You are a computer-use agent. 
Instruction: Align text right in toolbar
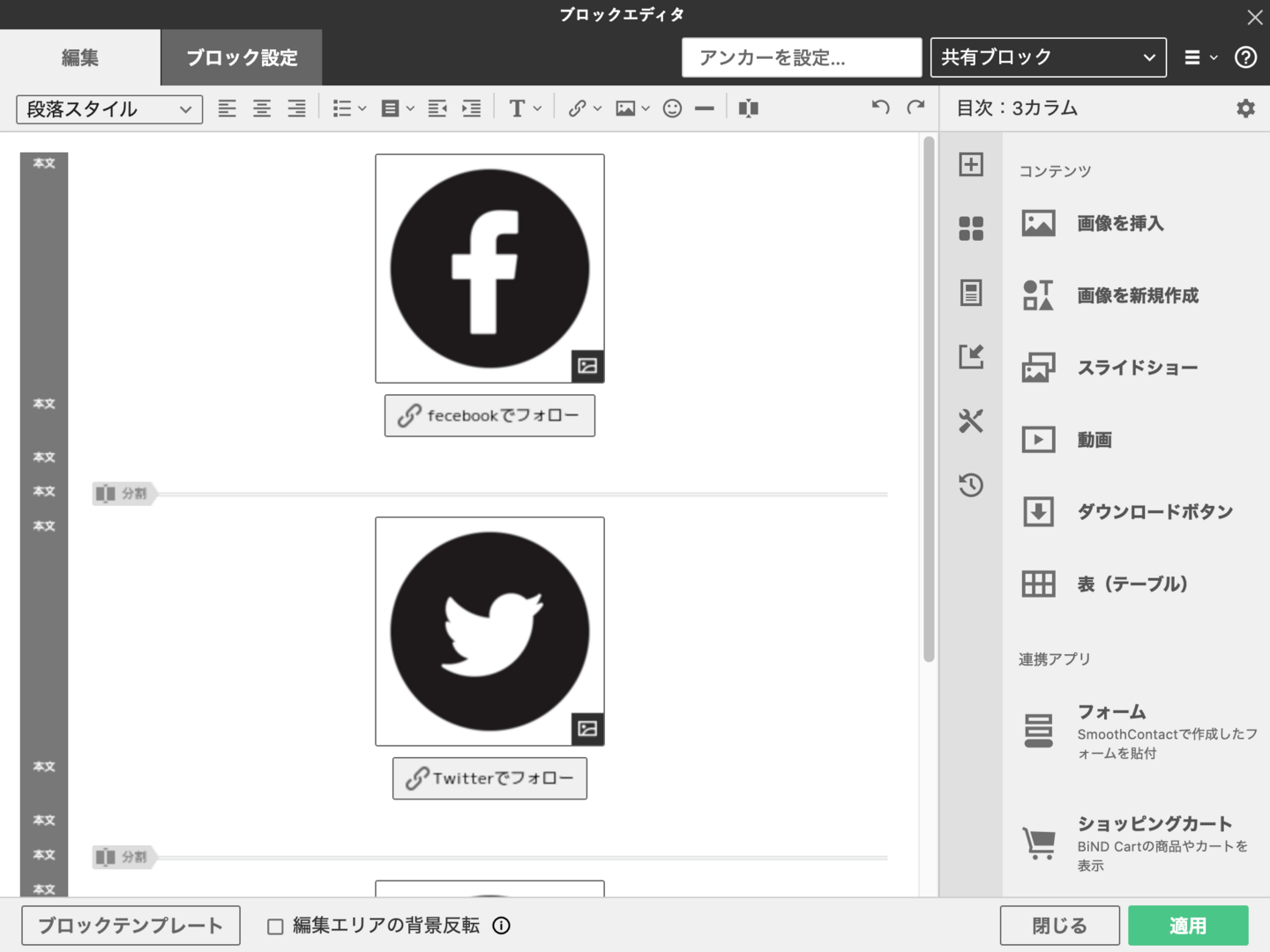point(296,108)
